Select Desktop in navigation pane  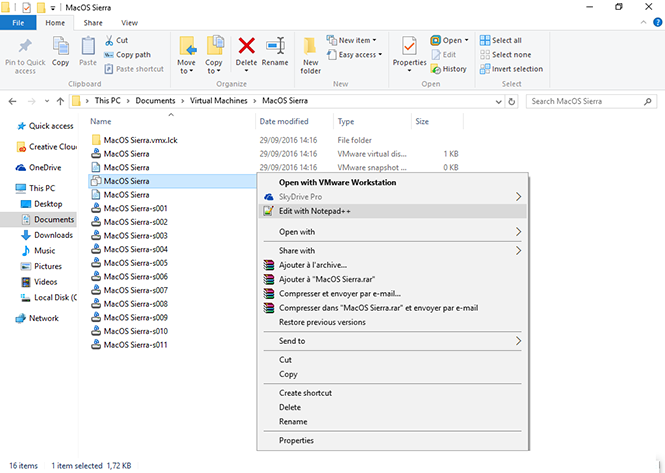[42, 204]
